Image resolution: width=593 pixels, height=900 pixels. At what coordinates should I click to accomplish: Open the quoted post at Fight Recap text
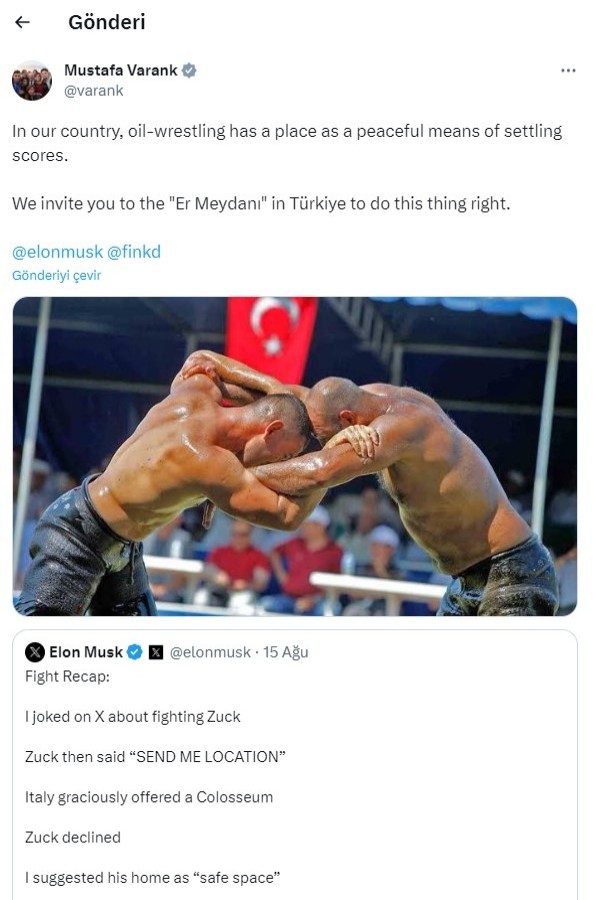[x=67, y=677]
